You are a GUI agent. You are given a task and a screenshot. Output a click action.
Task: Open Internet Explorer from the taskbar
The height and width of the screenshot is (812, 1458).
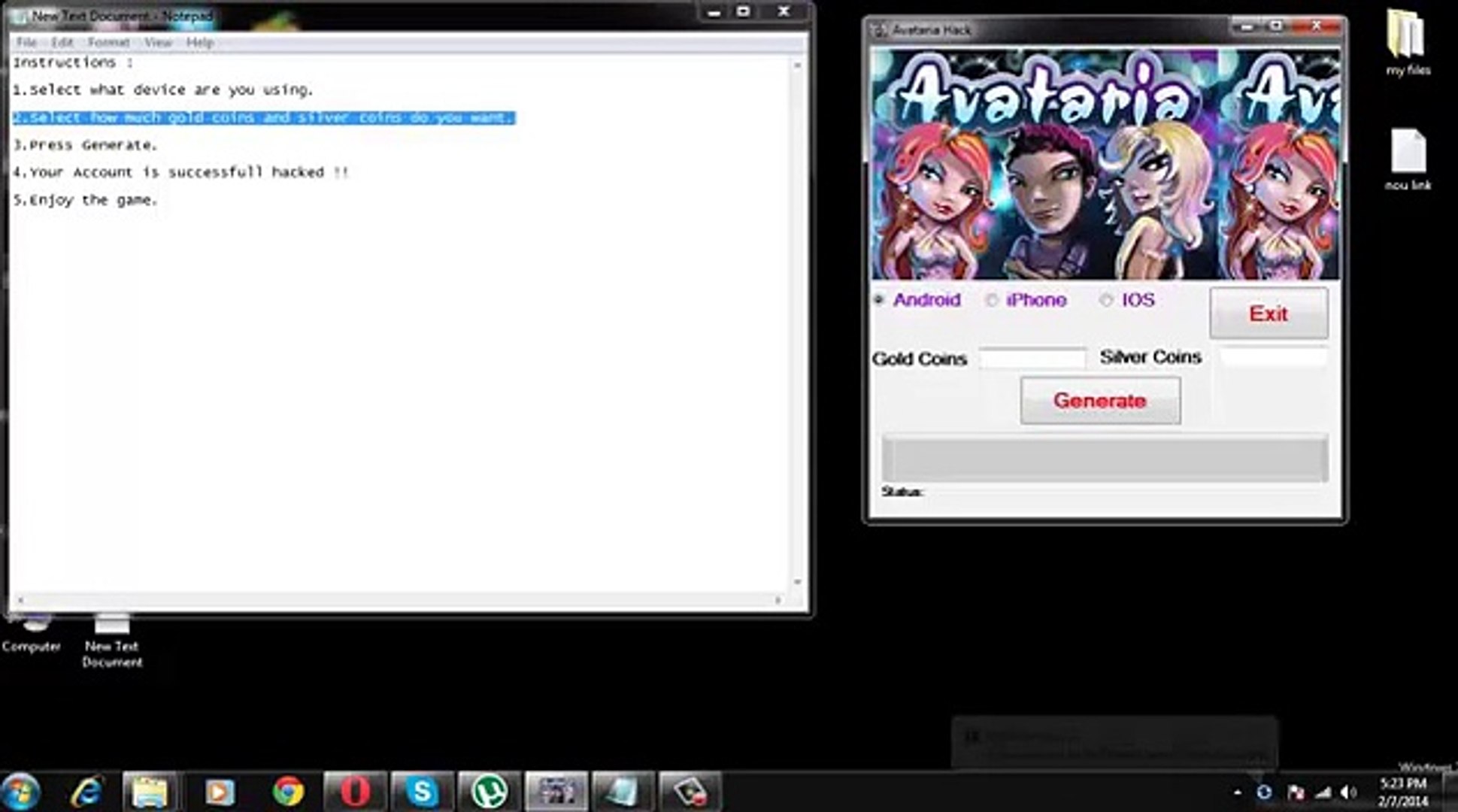click(86, 791)
